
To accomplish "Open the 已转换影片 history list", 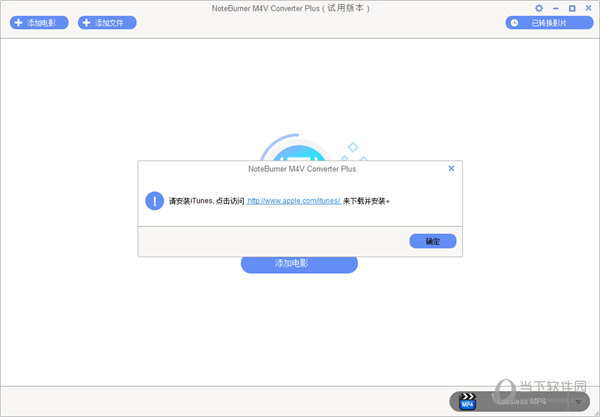I will point(549,23).
